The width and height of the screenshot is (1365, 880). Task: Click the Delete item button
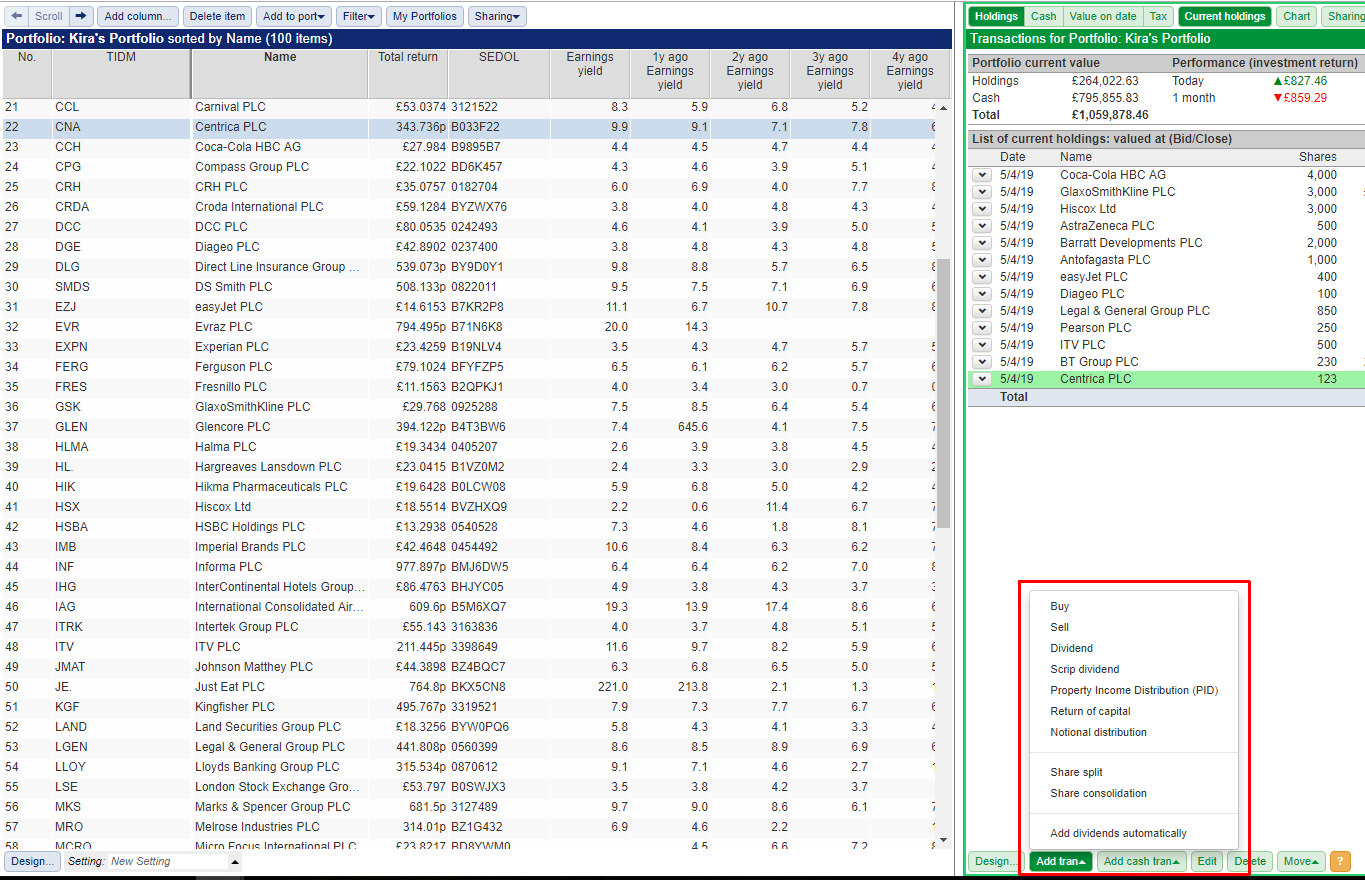(x=217, y=16)
